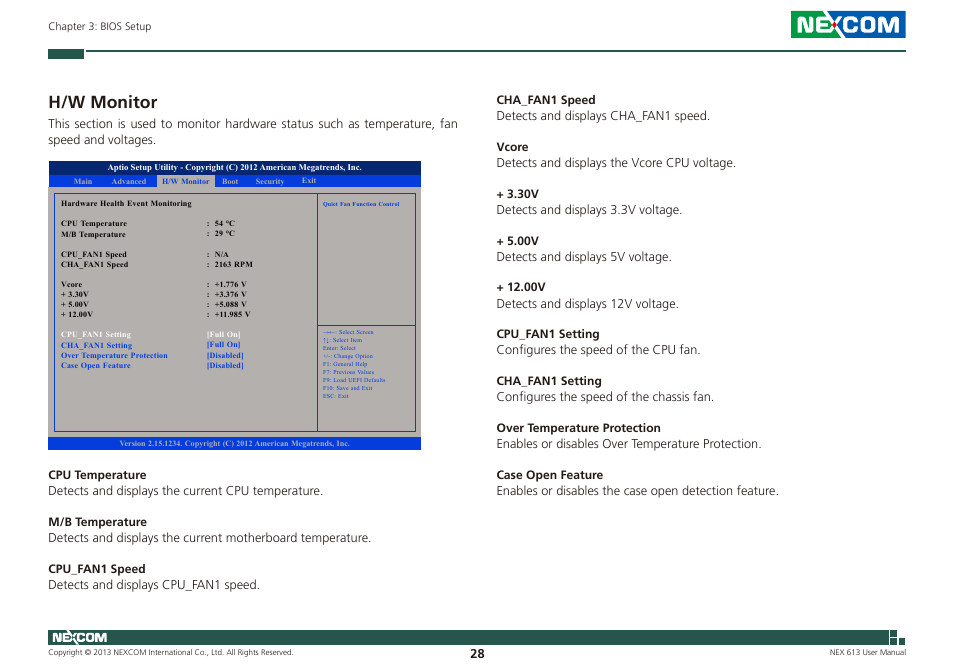This screenshot has width=954, height=672.
Task: Click the F10: Save and Exit hint
Action: tap(347, 387)
